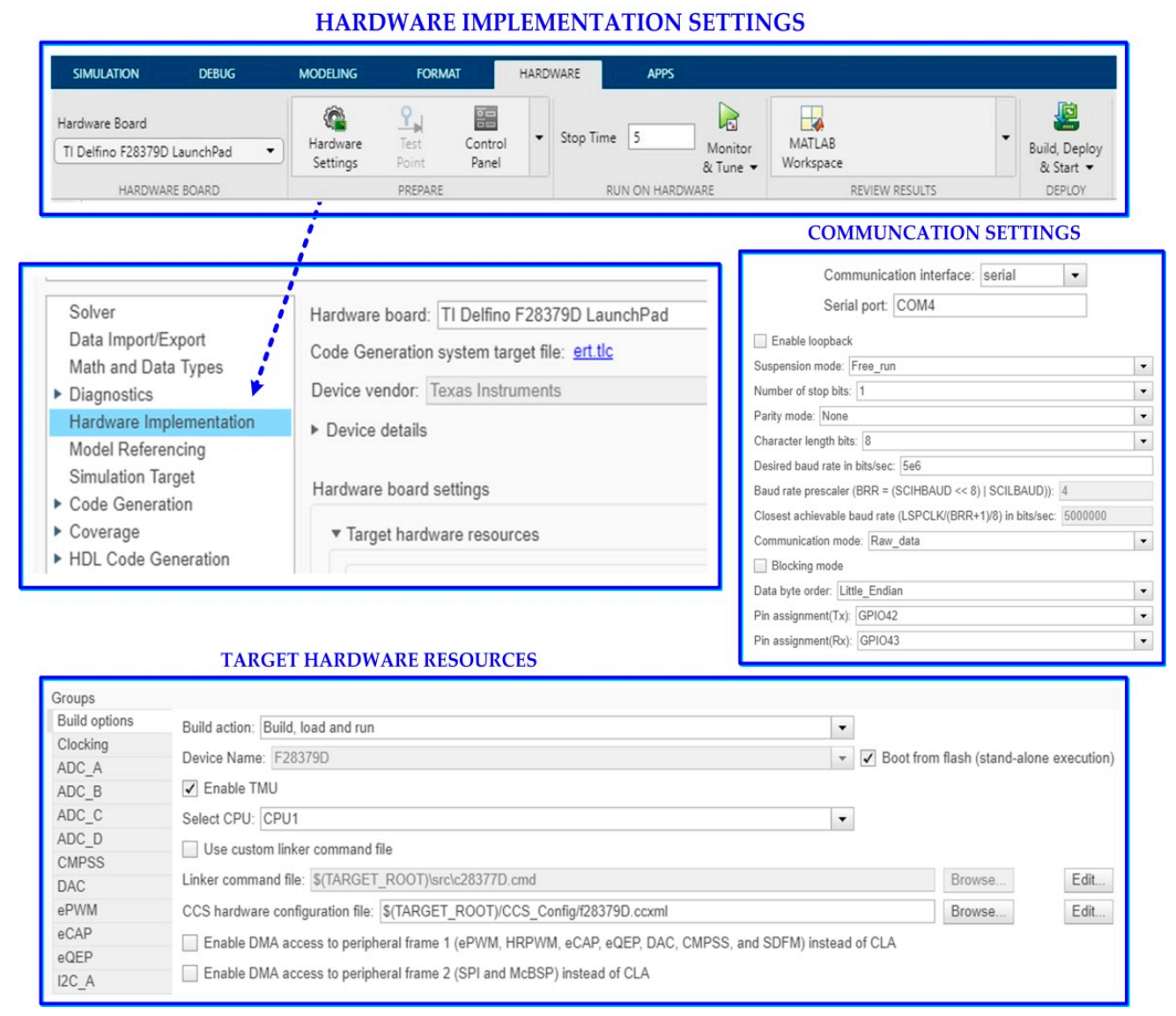Open the Modeling tab
The width and height of the screenshot is (1176, 1016).
328,74
